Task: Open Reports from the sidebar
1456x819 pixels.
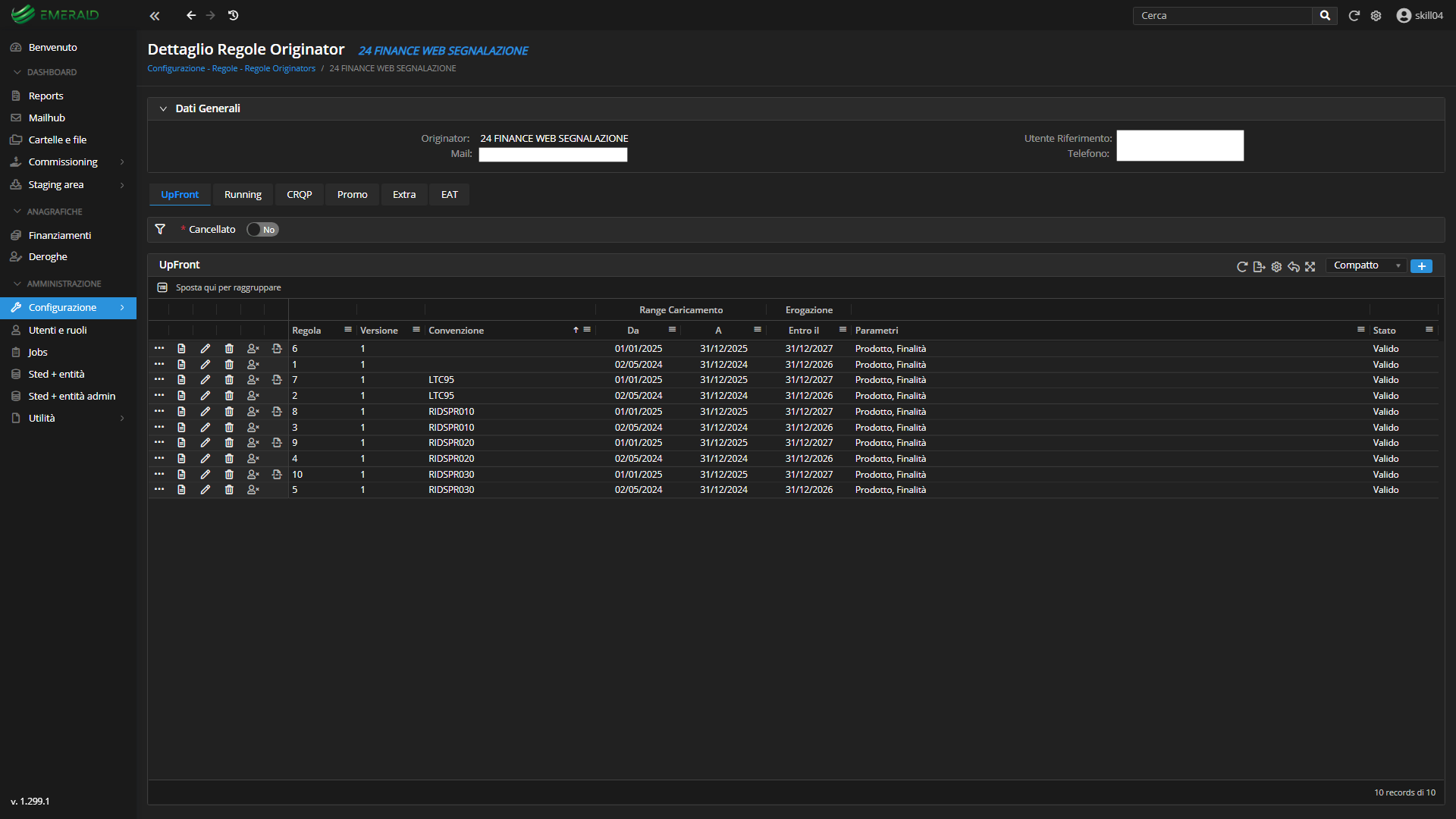Action: pyautogui.click(x=45, y=96)
